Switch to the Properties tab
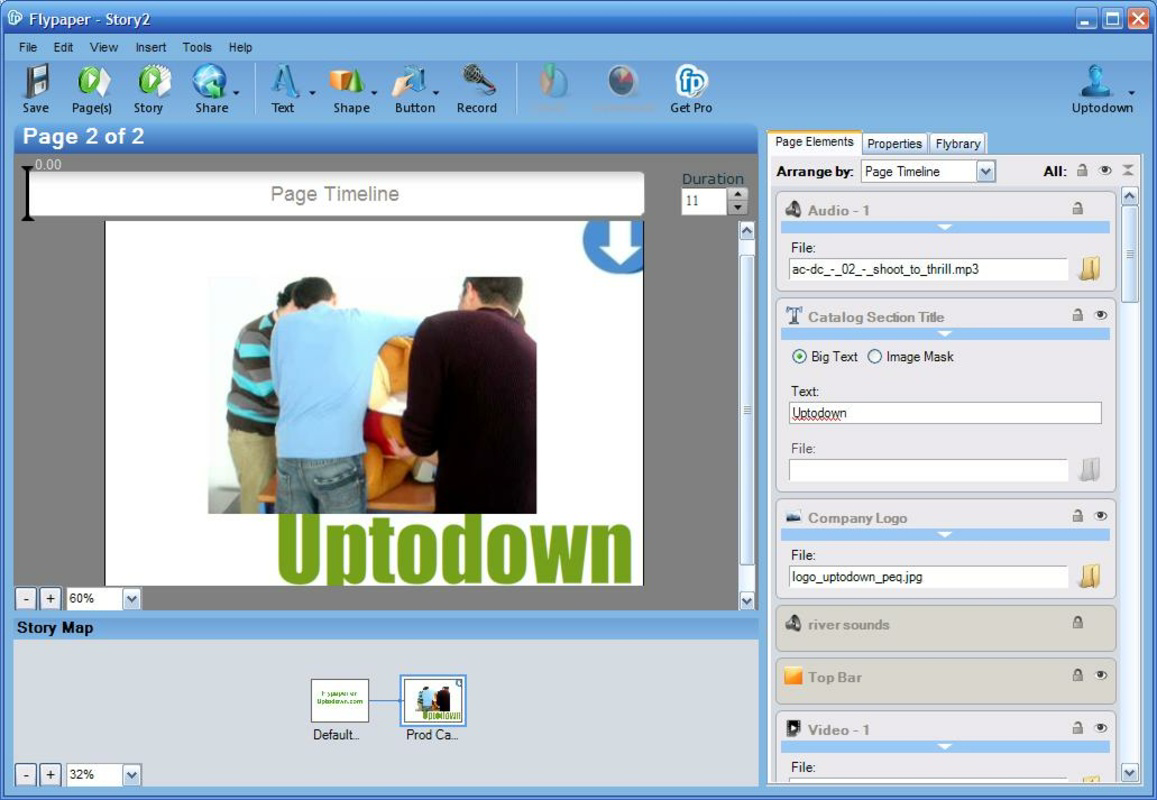 (894, 144)
